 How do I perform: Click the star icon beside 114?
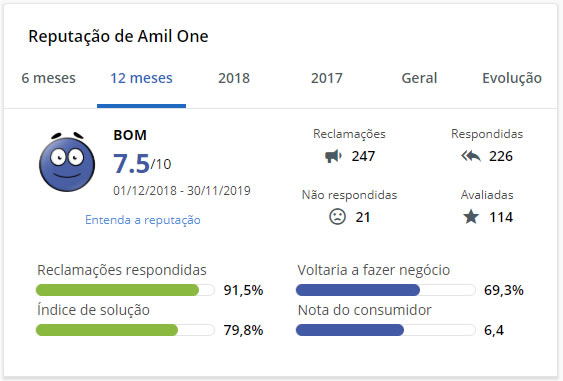(x=471, y=217)
